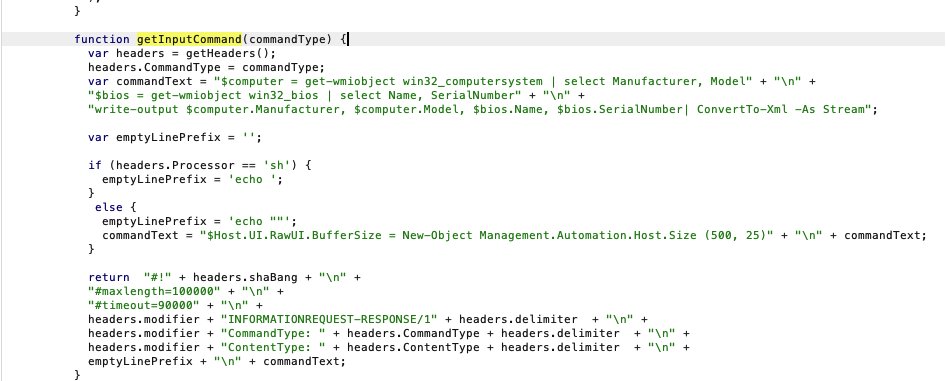Click the "CommandType: " header string line
Image resolution: width=946 pixels, height=381 pixels.
389,333
